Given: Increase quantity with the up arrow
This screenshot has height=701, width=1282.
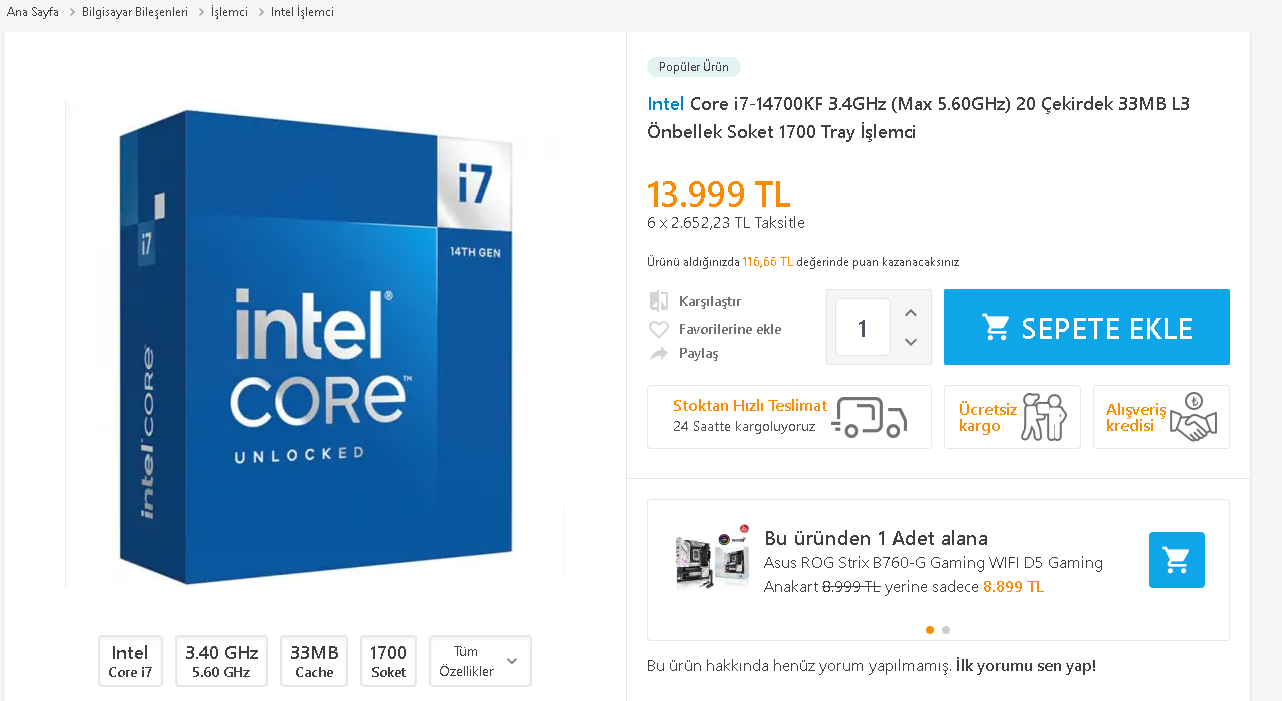Looking at the screenshot, I should (x=911, y=313).
